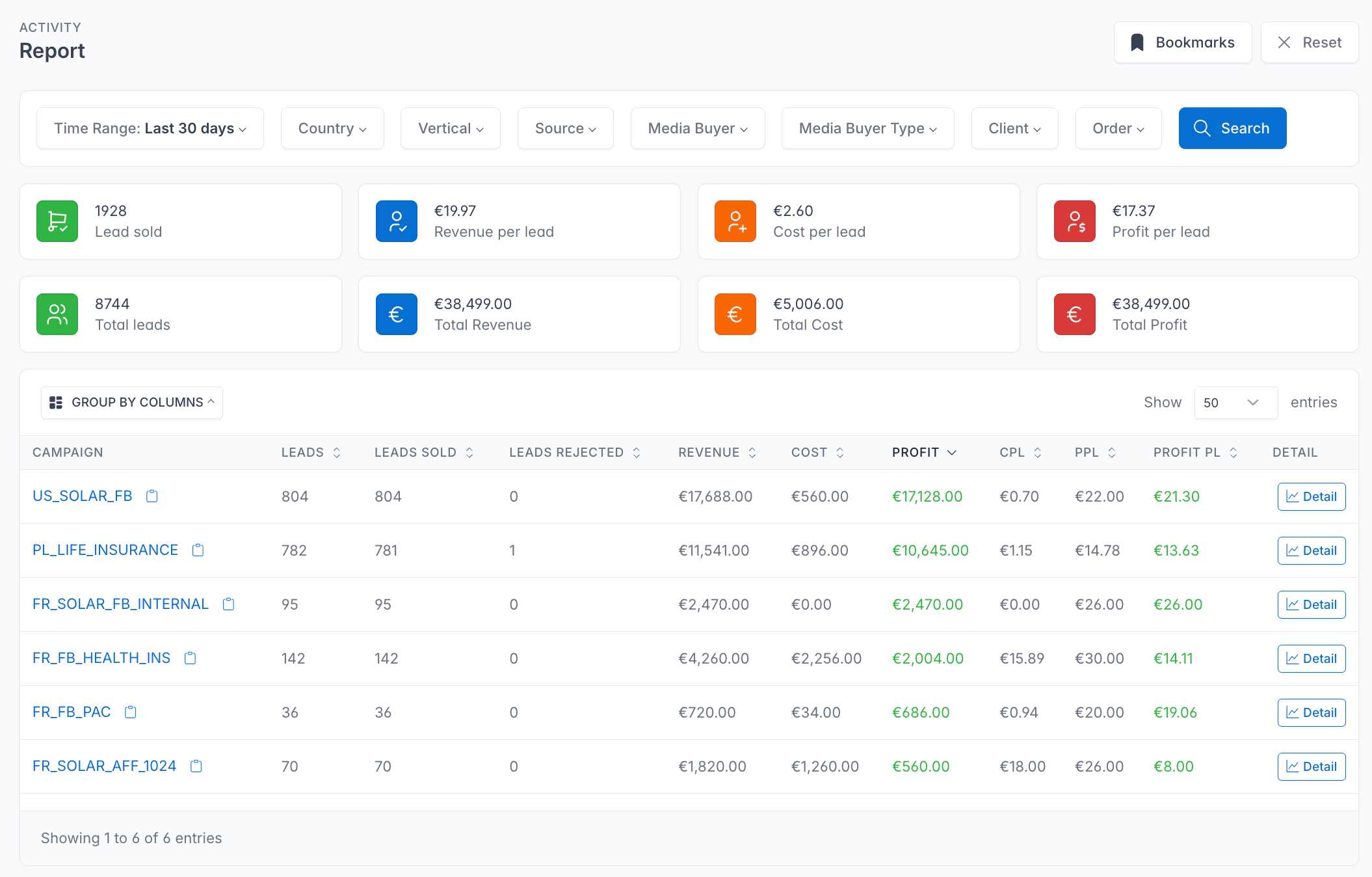Open the Media Buyer Type dropdown
Screen dimensions: 1372x877
point(868,128)
